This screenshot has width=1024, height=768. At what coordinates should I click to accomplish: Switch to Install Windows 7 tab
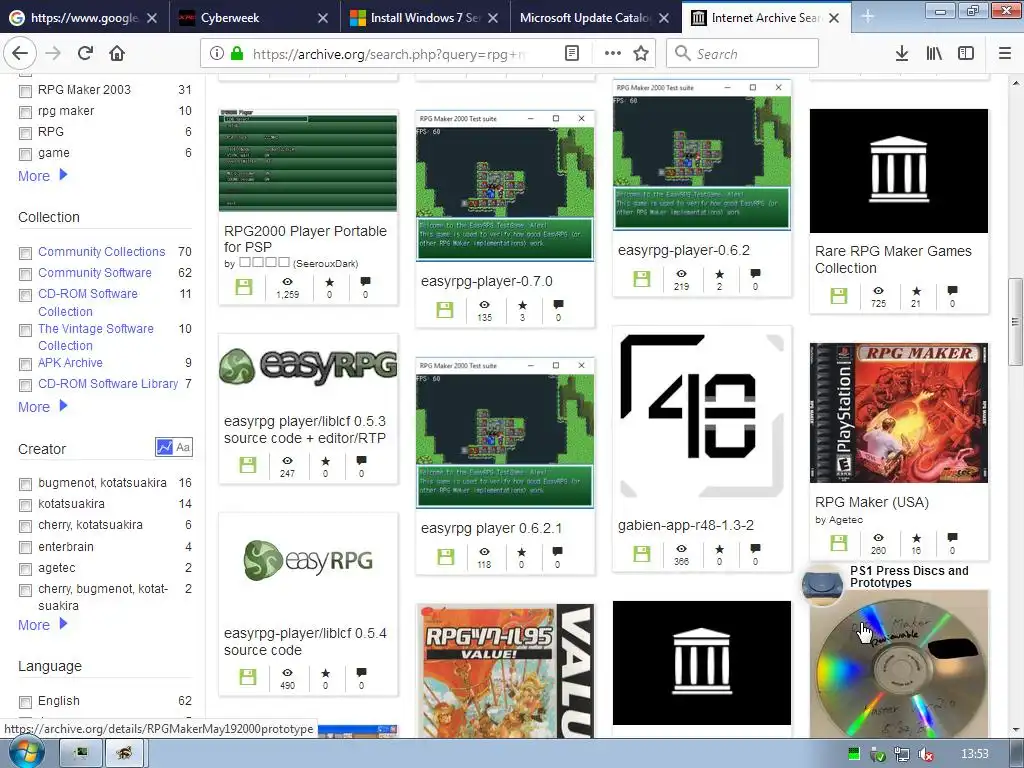pyautogui.click(x=426, y=18)
